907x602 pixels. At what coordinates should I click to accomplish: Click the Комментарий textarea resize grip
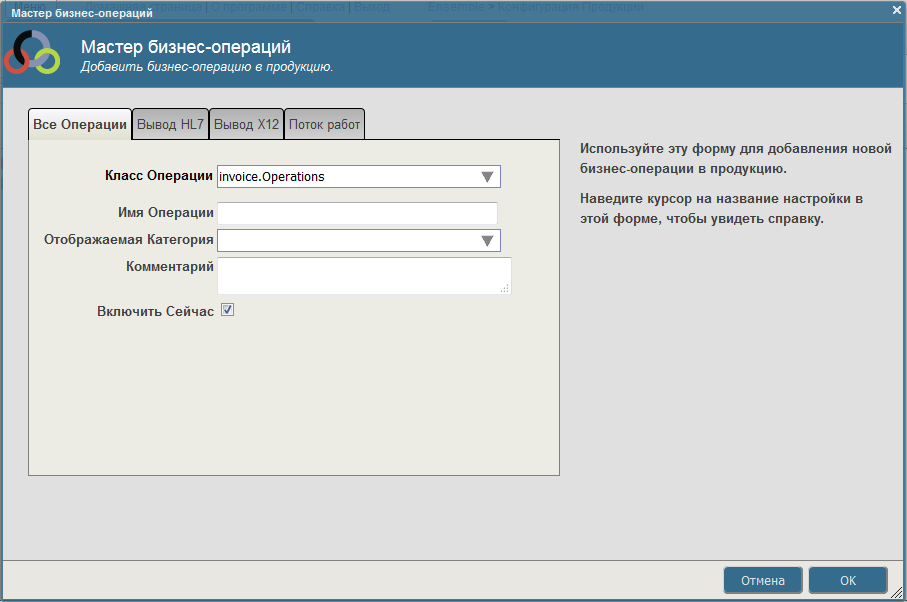[505, 288]
